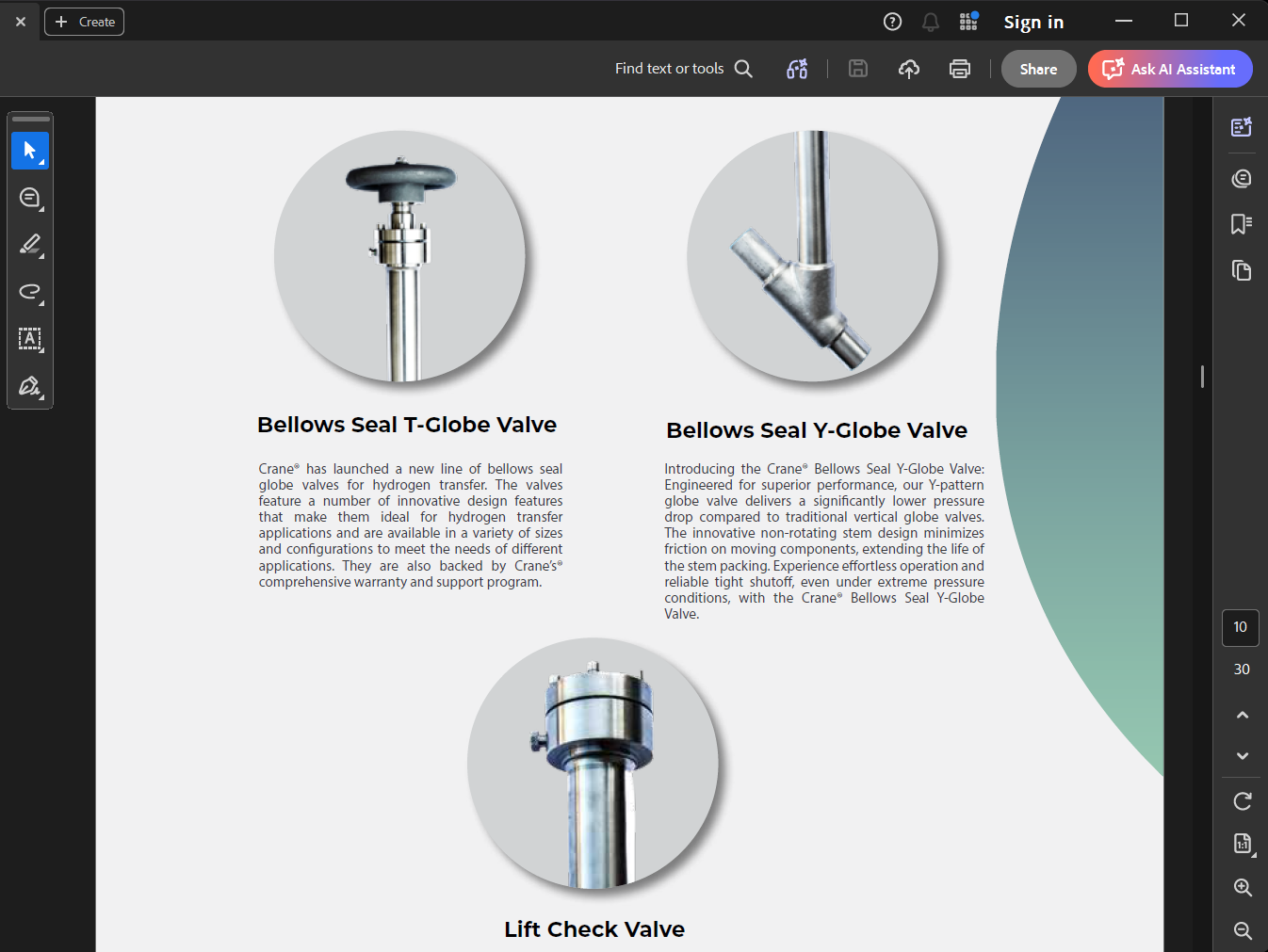Show the Page Thumbnails panel
Screen dimensions: 1268x952
pos(1242,270)
